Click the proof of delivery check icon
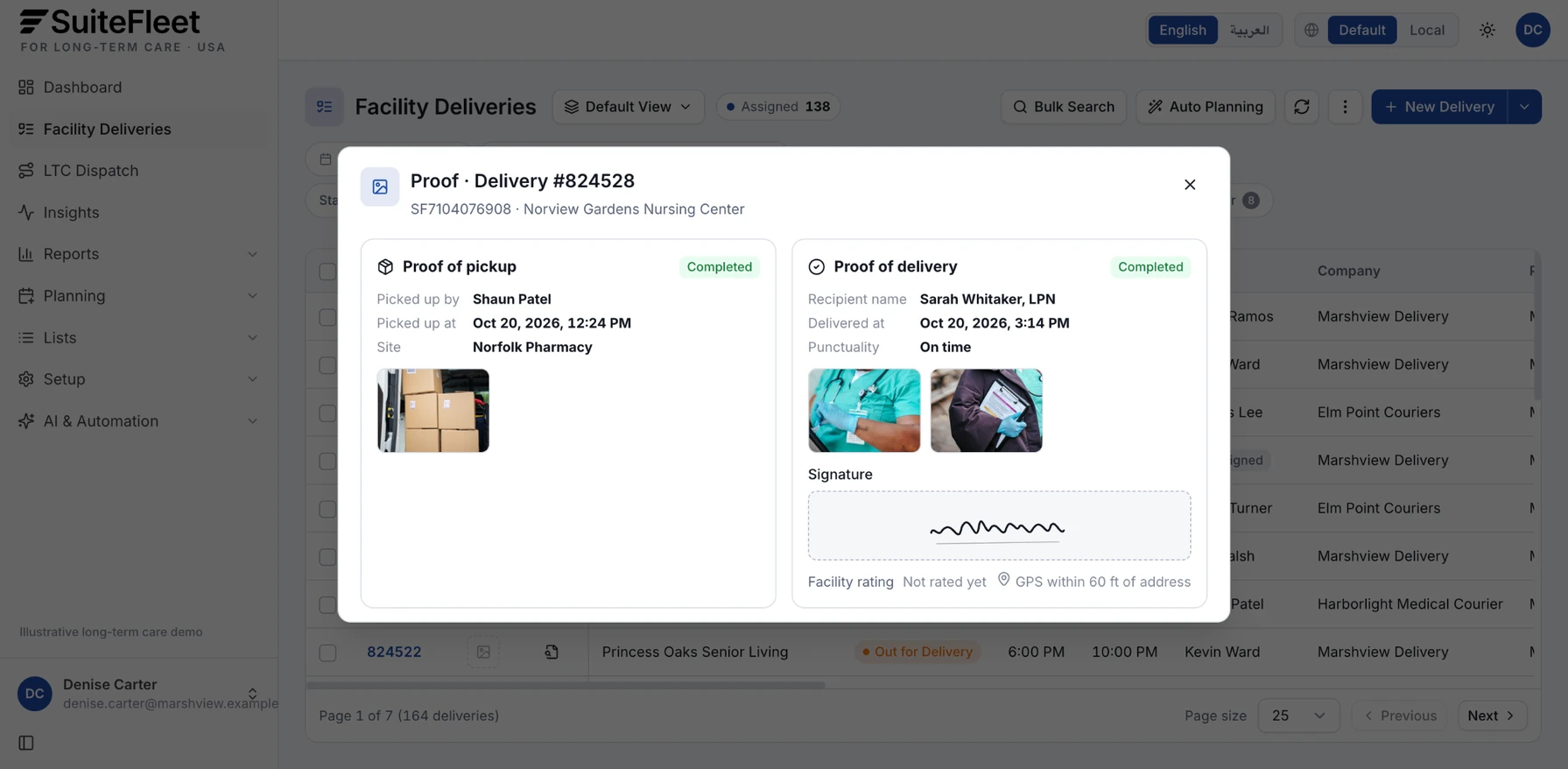 coord(817,266)
